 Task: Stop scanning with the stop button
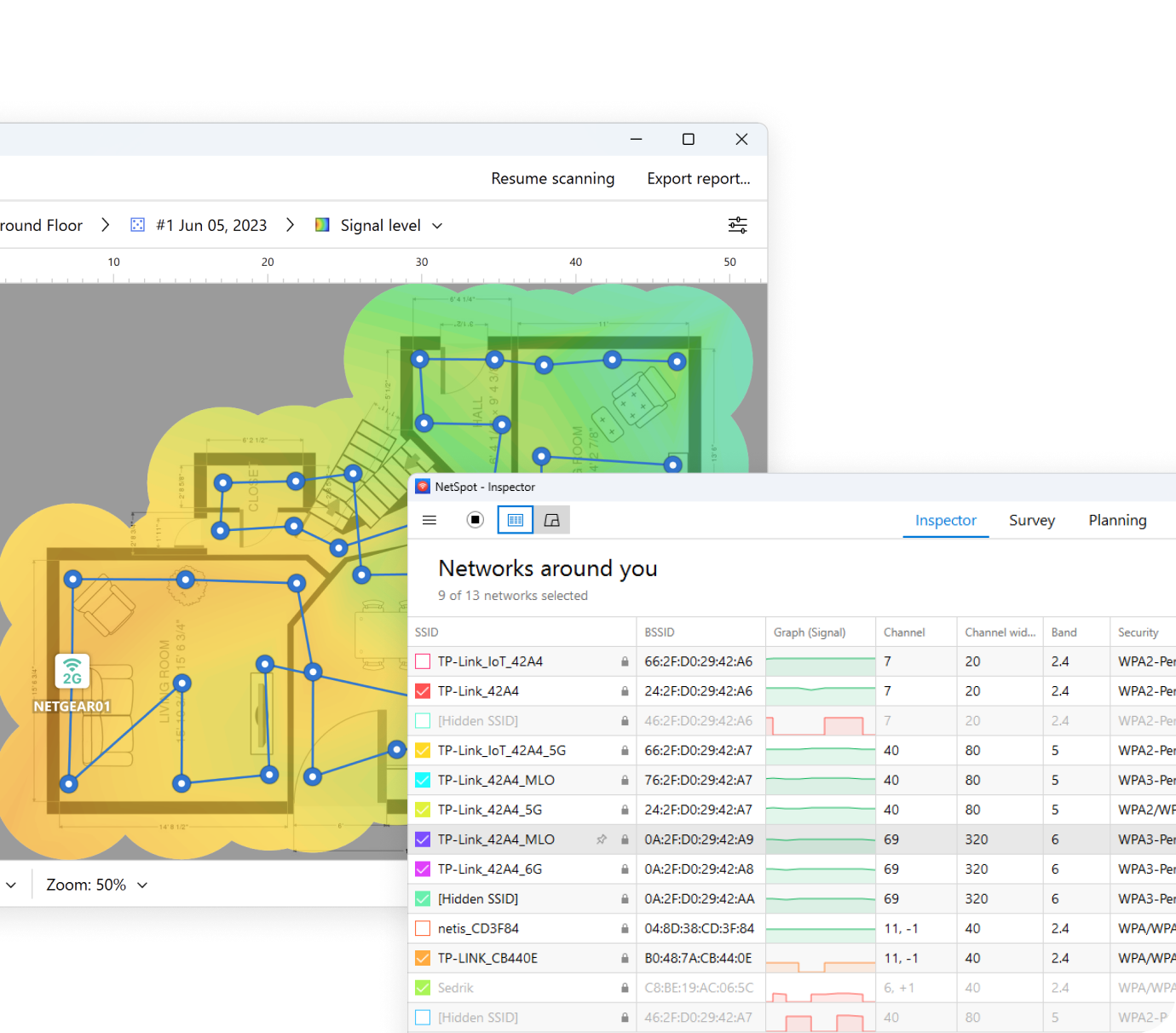pos(476,520)
